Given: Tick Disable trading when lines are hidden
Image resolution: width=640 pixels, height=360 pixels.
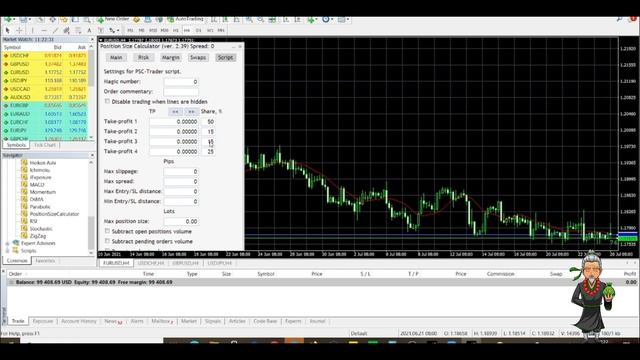Looking at the screenshot, I should [107, 101].
